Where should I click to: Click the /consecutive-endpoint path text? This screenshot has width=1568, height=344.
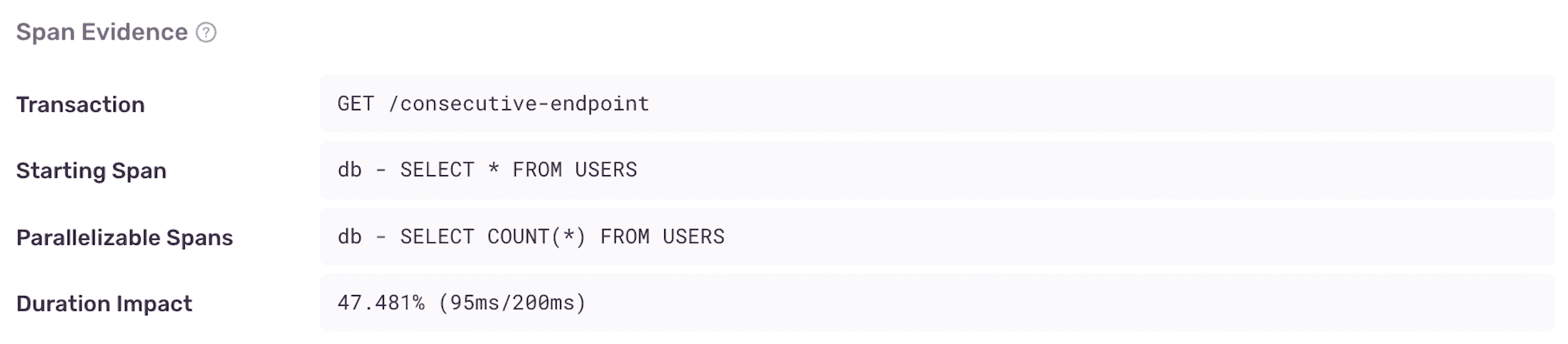click(519, 104)
